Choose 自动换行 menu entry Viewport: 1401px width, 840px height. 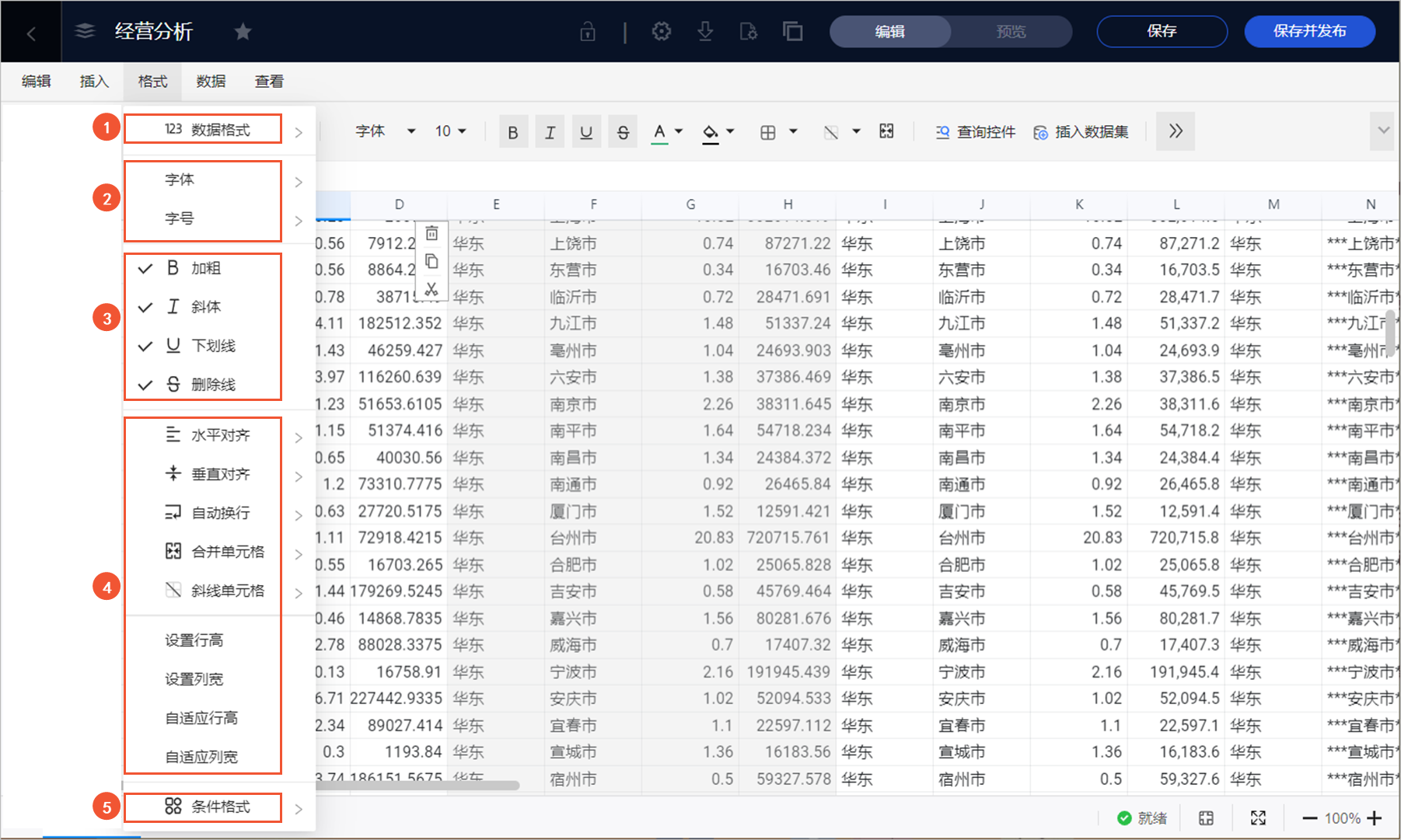(220, 513)
